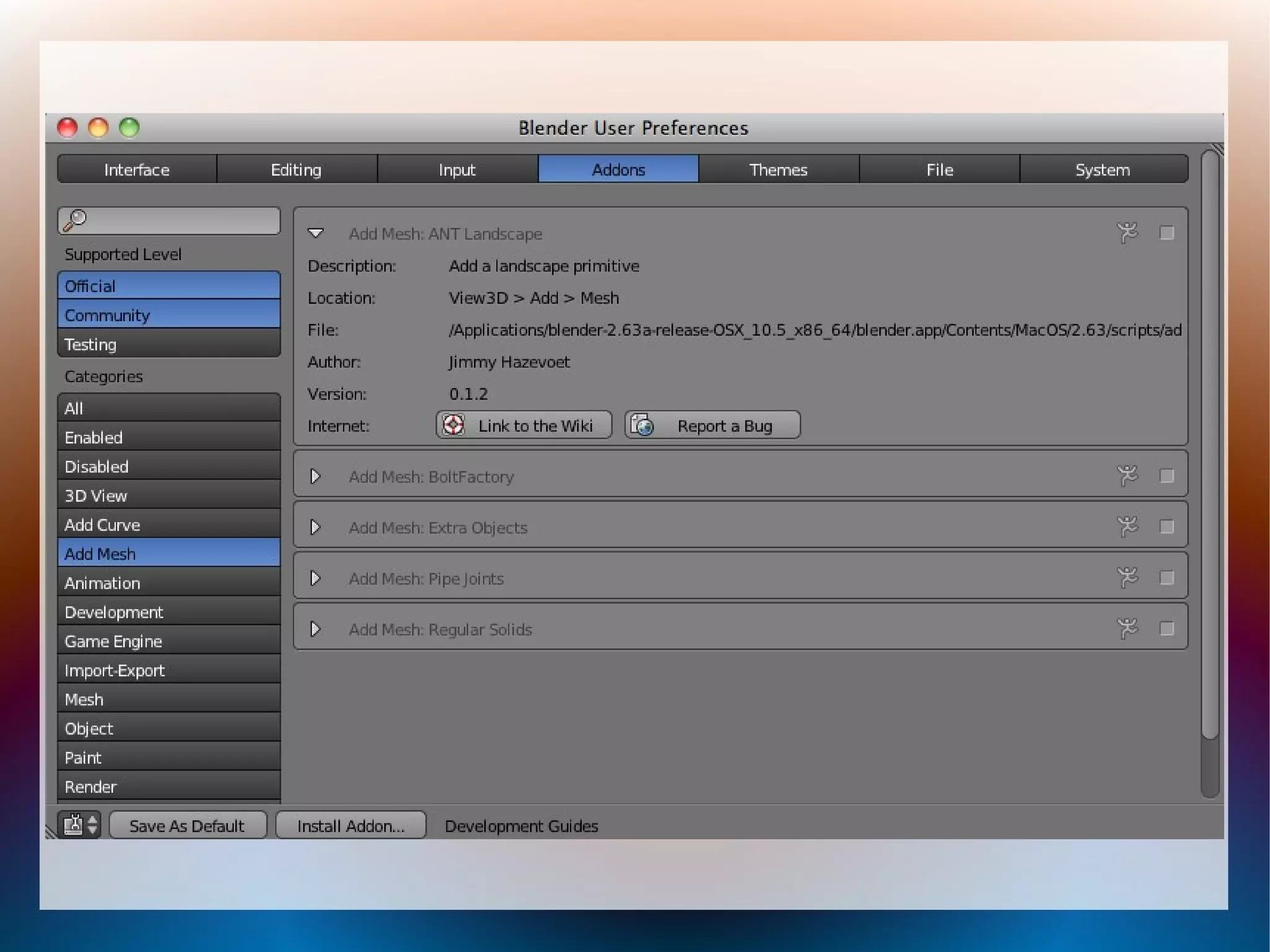Open the File preferences tab

939,169
